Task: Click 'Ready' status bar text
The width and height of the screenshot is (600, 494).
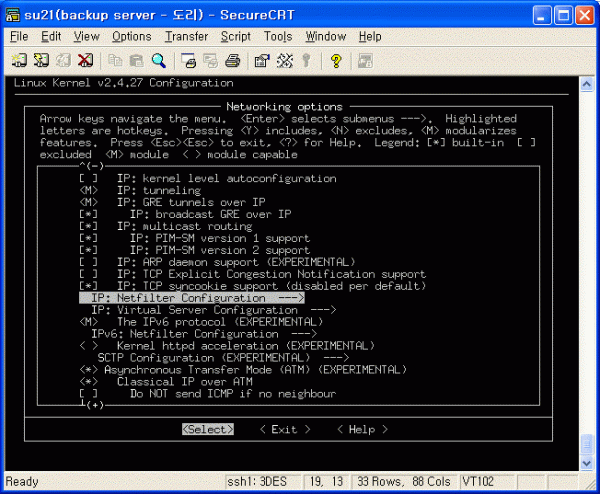Action: tap(22, 481)
